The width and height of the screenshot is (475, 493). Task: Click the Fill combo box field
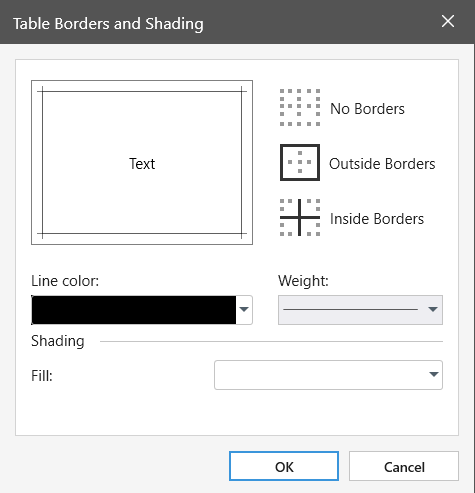pos(328,375)
